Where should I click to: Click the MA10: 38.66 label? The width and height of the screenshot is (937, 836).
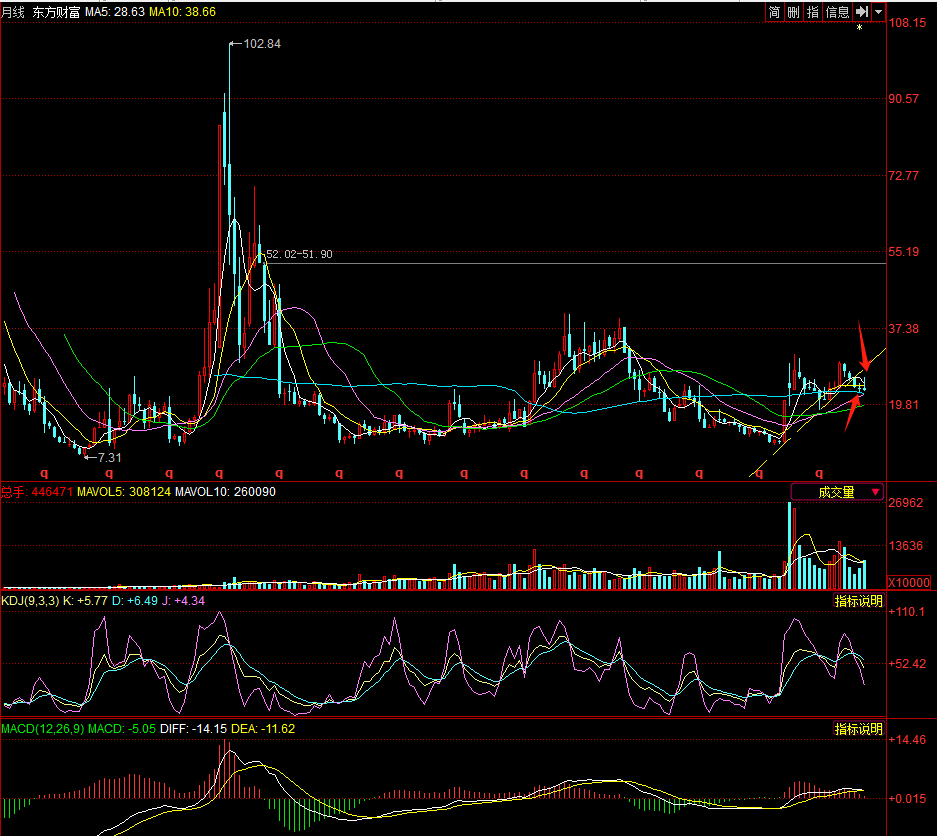[x=182, y=12]
